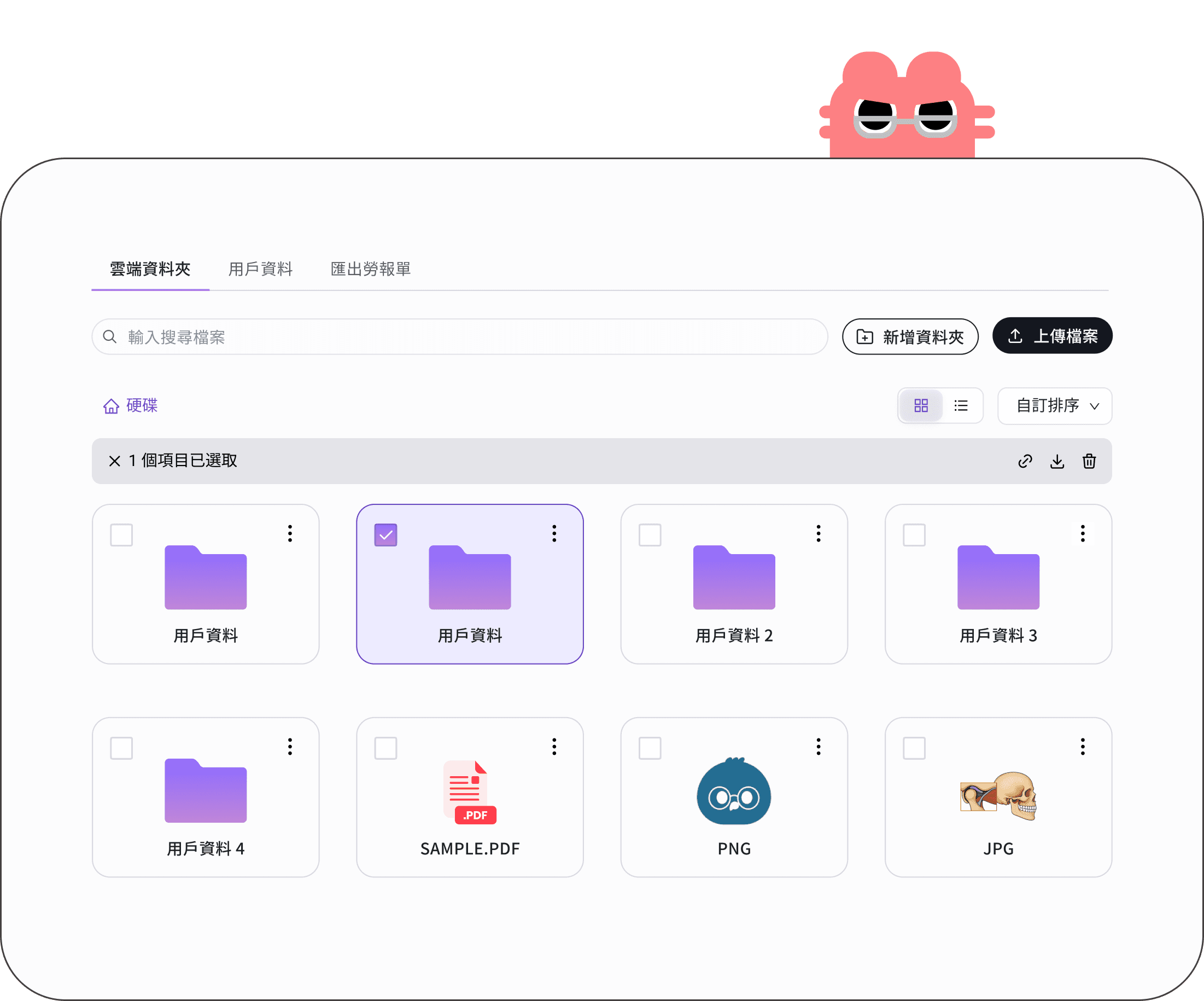Expand the 自訂排序 sort dropdown

coord(1054,405)
